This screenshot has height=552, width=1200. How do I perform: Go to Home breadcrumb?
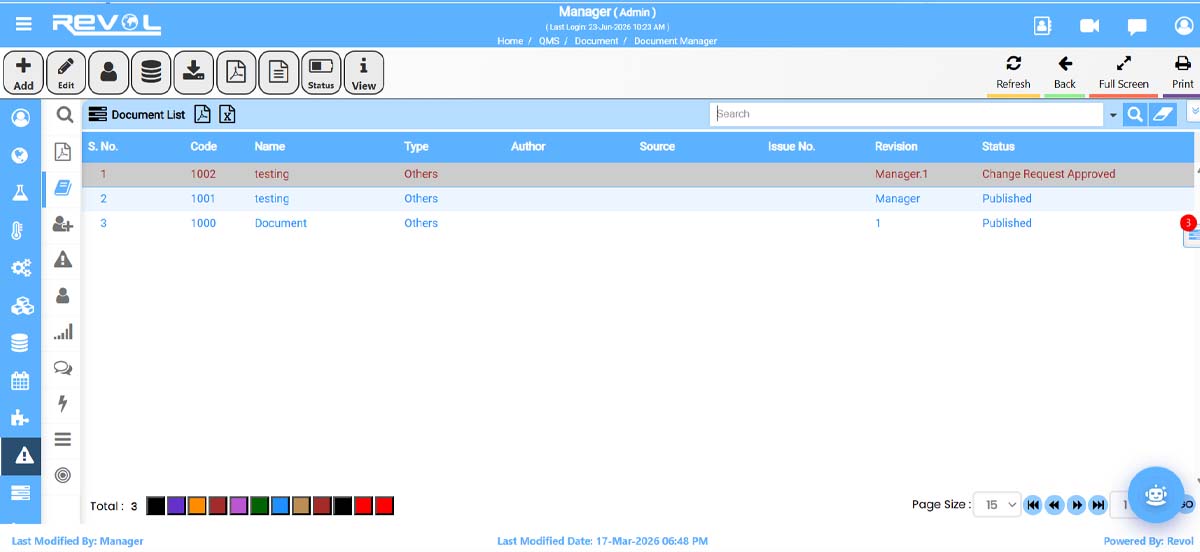pyautogui.click(x=510, y=41)
